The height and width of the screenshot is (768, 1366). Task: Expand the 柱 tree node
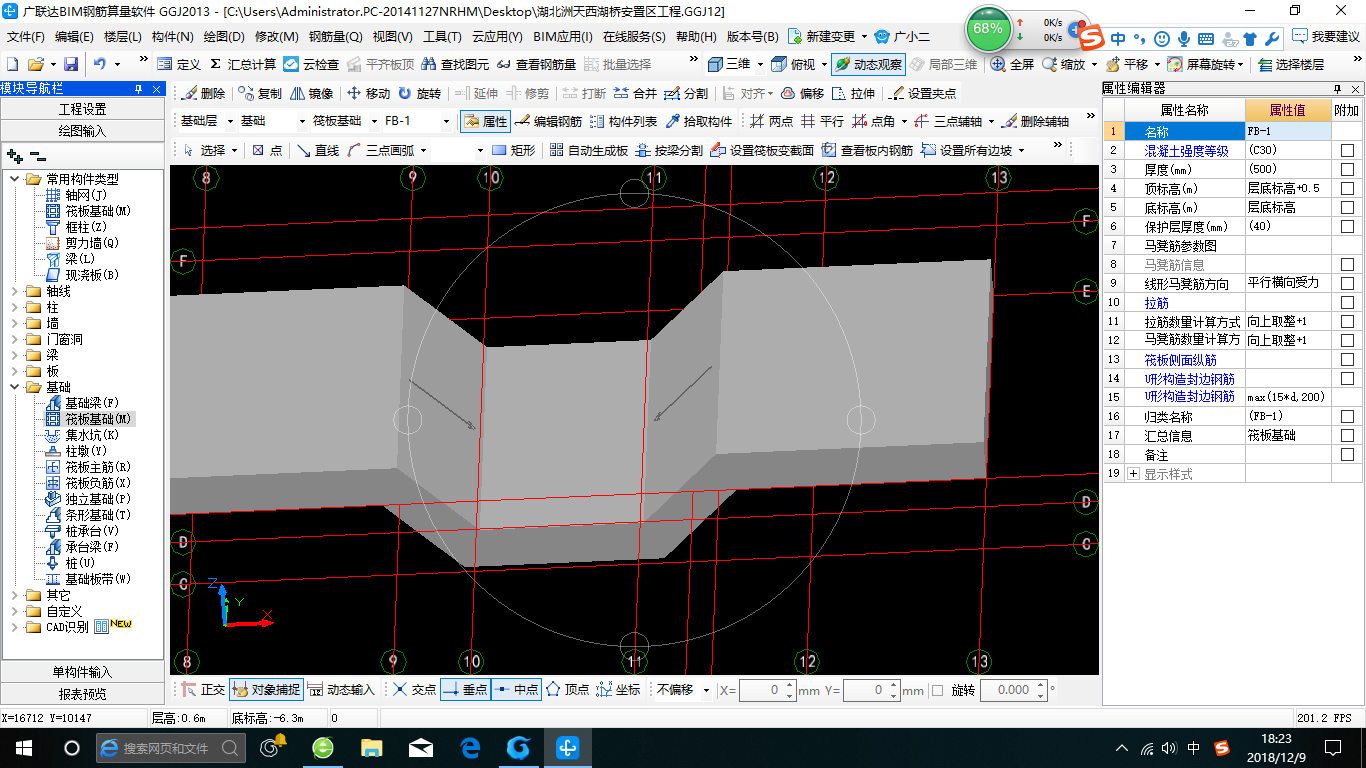point(14,307)
